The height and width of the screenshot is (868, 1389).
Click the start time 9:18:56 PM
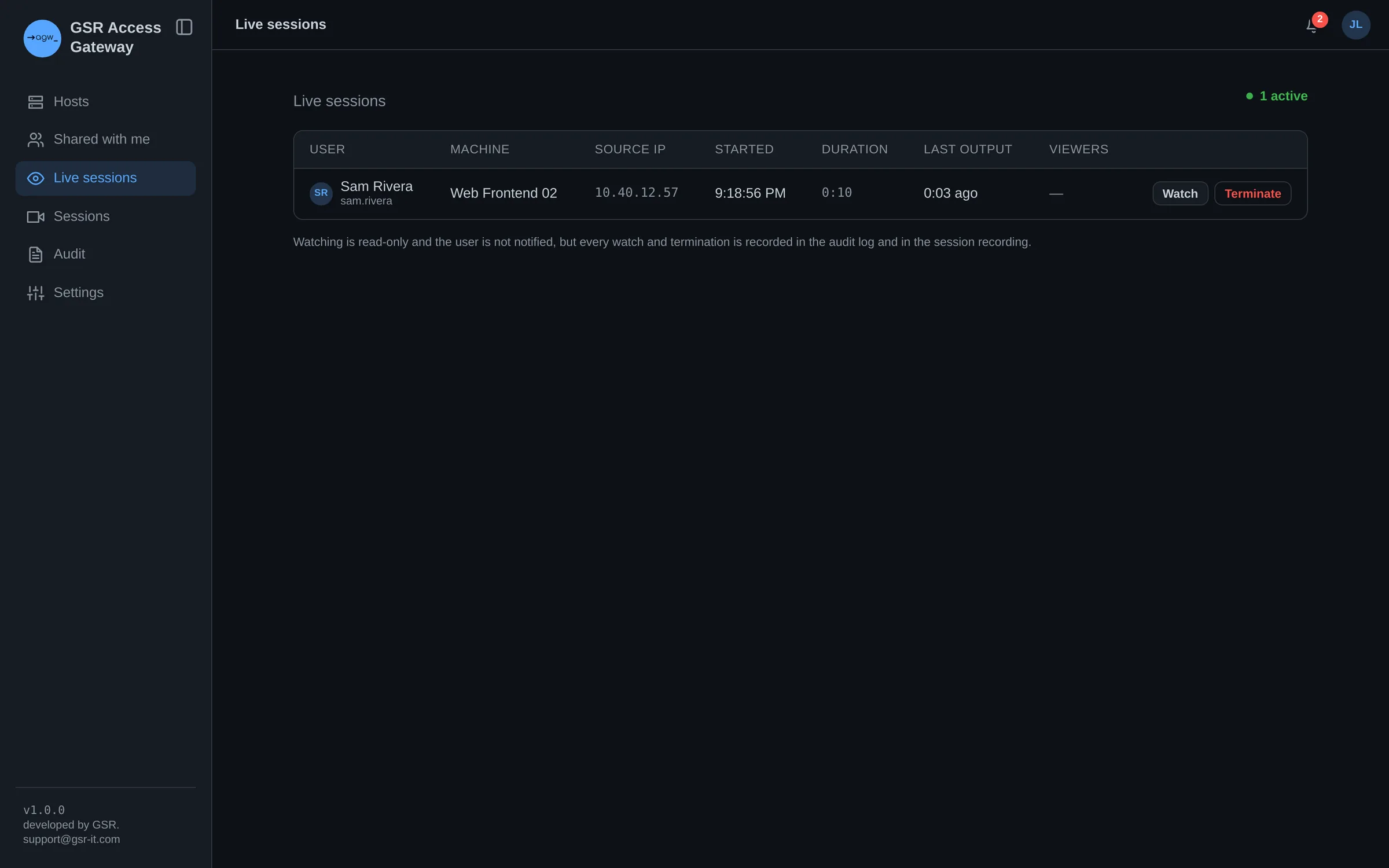(750, 193)
